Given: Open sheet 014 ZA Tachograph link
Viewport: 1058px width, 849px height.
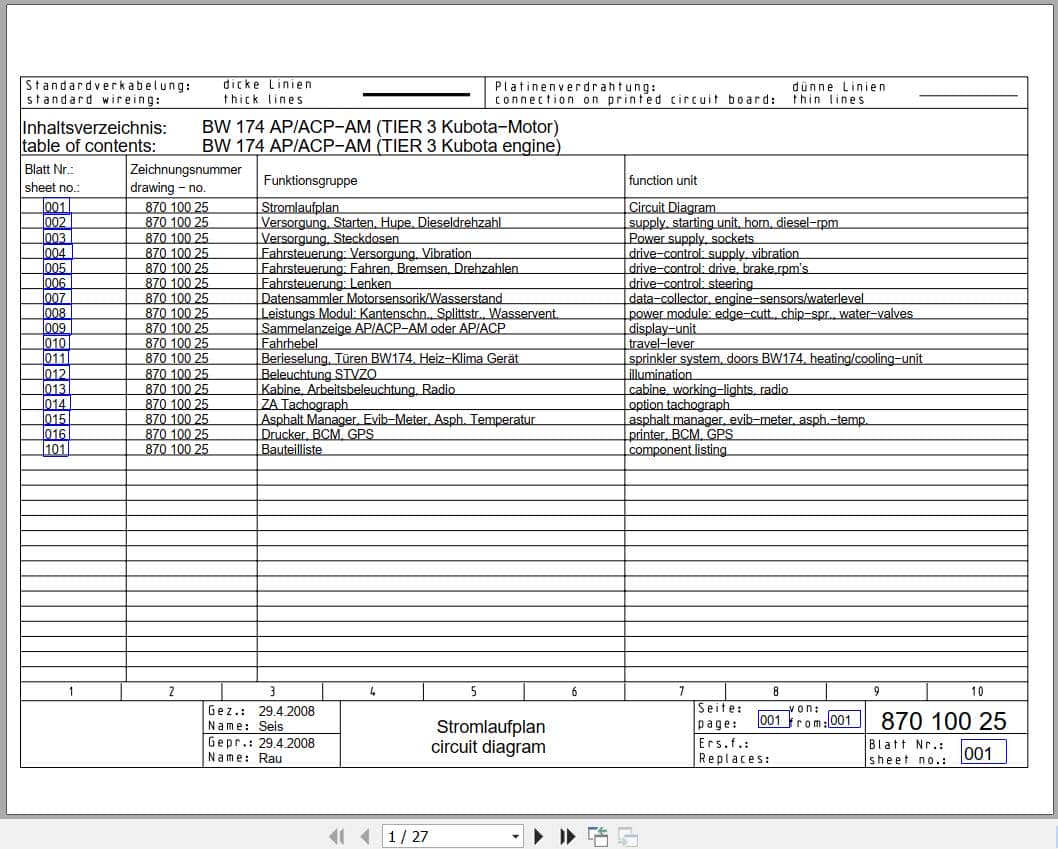Looking at the screenshot, I should 56,404.
